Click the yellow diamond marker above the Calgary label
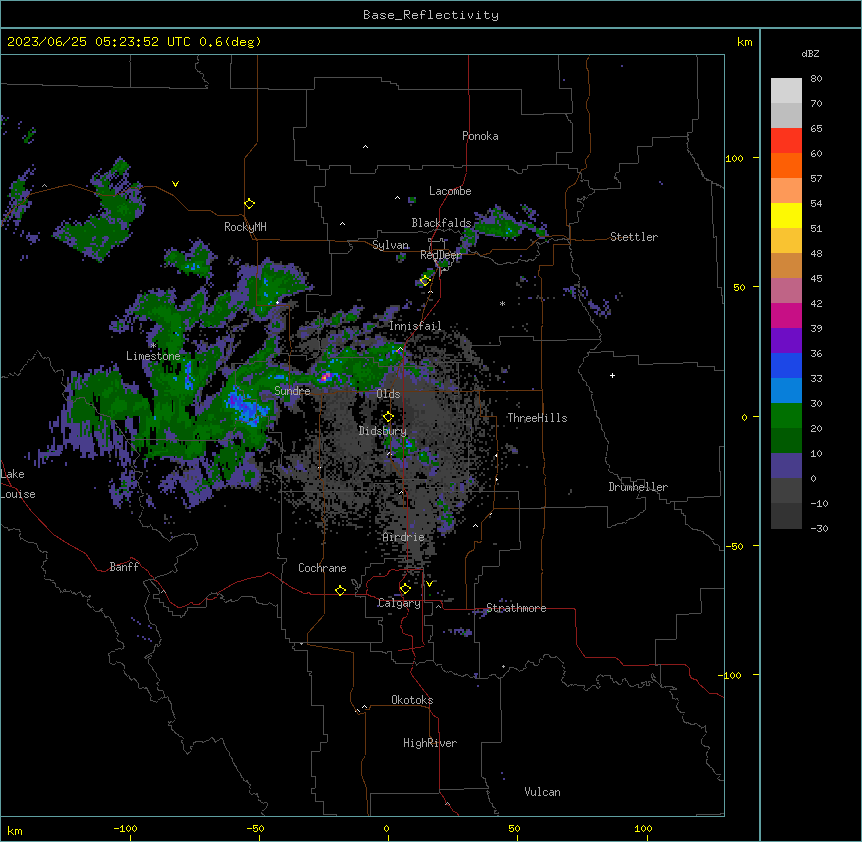The height and width of the screenshot is (842, 862). pyautogui.click(x=405, y=589)
